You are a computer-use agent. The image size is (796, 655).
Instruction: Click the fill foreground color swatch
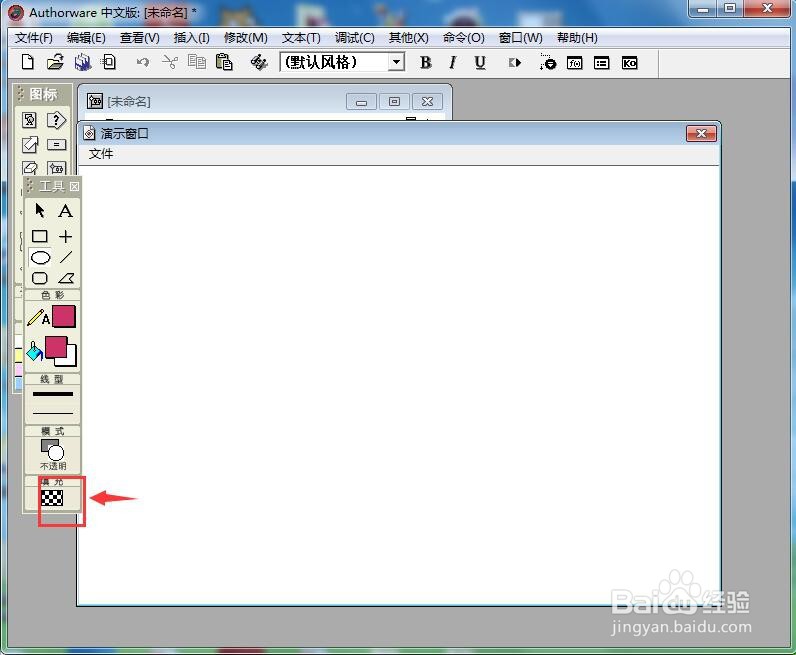click(x=56, y=347)
